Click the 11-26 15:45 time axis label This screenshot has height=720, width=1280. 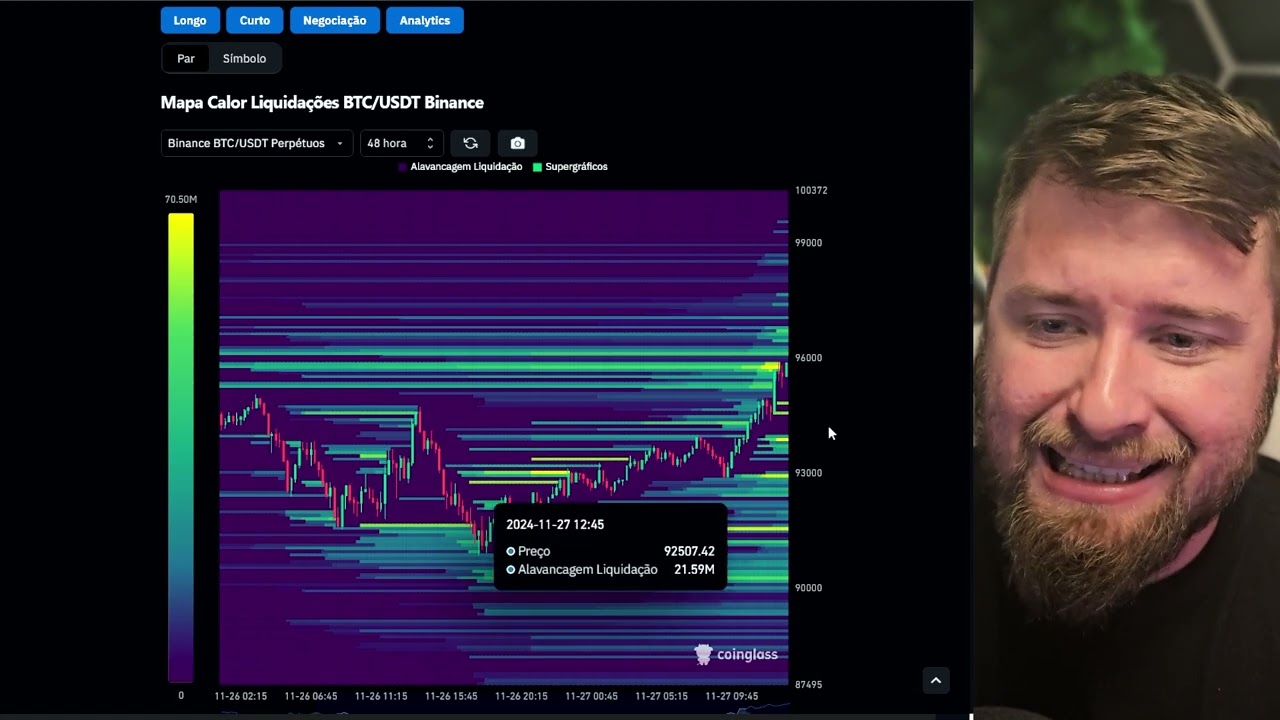click(451, 696)
